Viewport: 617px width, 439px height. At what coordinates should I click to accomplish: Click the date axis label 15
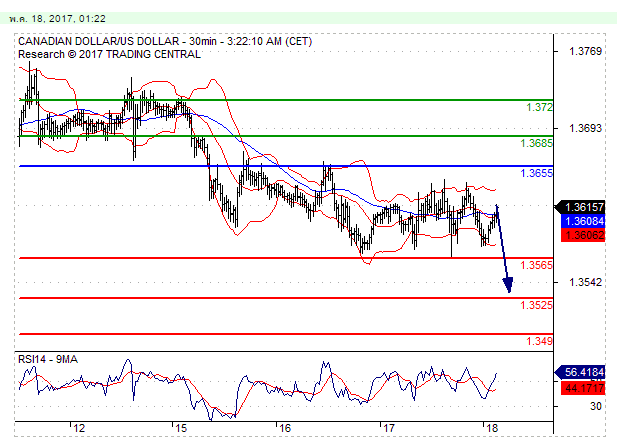point(181,428)
